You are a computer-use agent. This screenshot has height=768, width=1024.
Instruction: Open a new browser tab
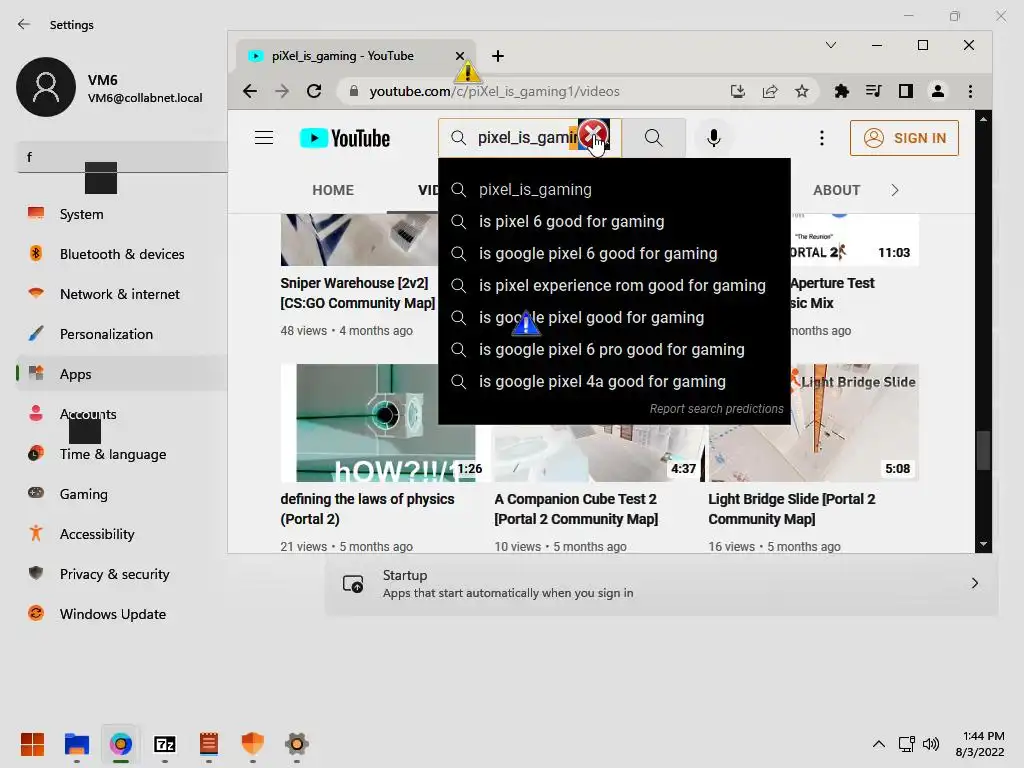coord(498,56)
